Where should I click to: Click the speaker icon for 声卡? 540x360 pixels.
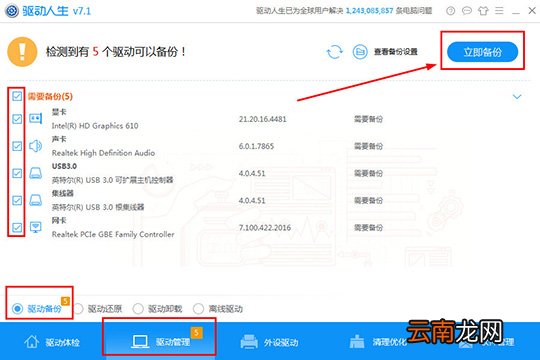tap(35, 146)
